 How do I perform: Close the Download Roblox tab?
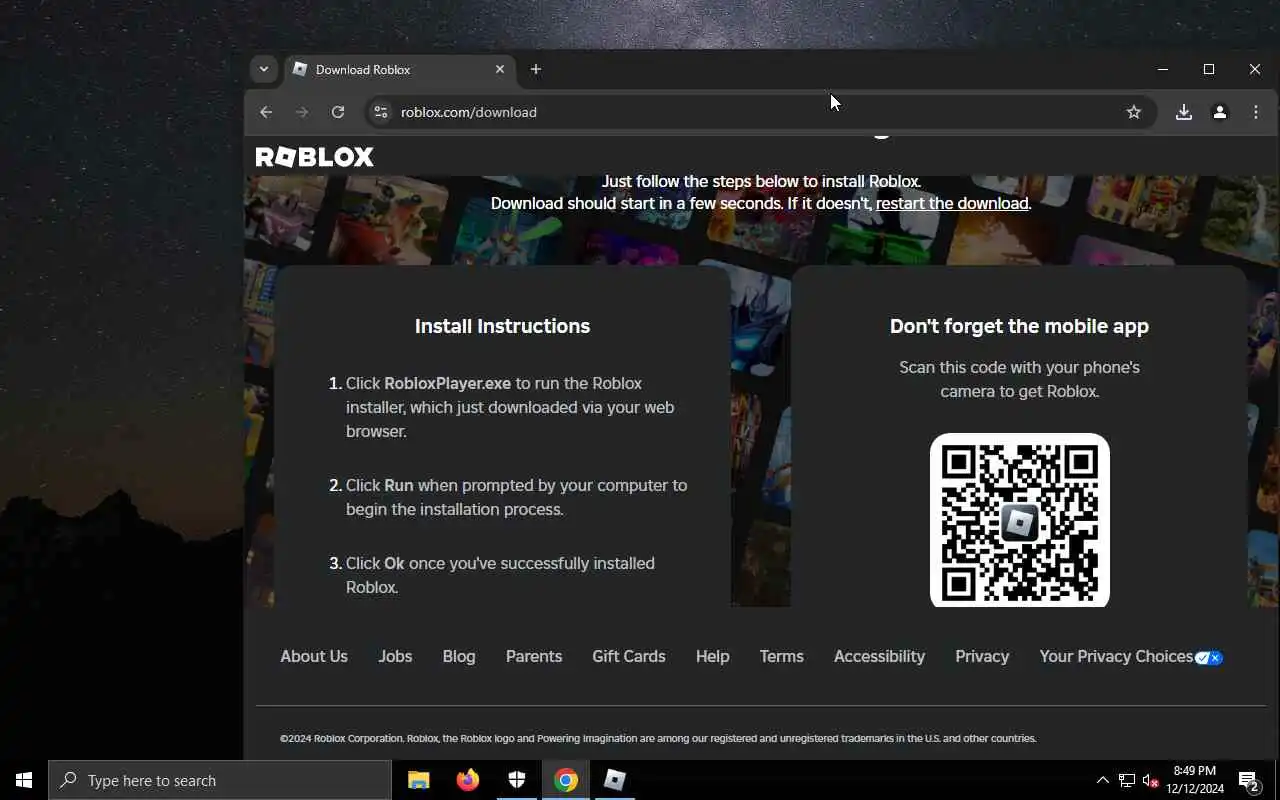pos(500,69)
